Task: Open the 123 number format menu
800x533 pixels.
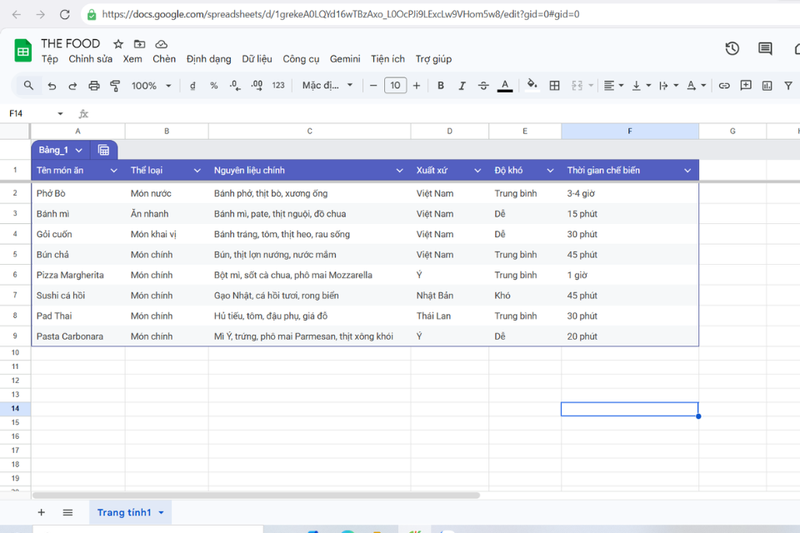Action: coord(278,86)
